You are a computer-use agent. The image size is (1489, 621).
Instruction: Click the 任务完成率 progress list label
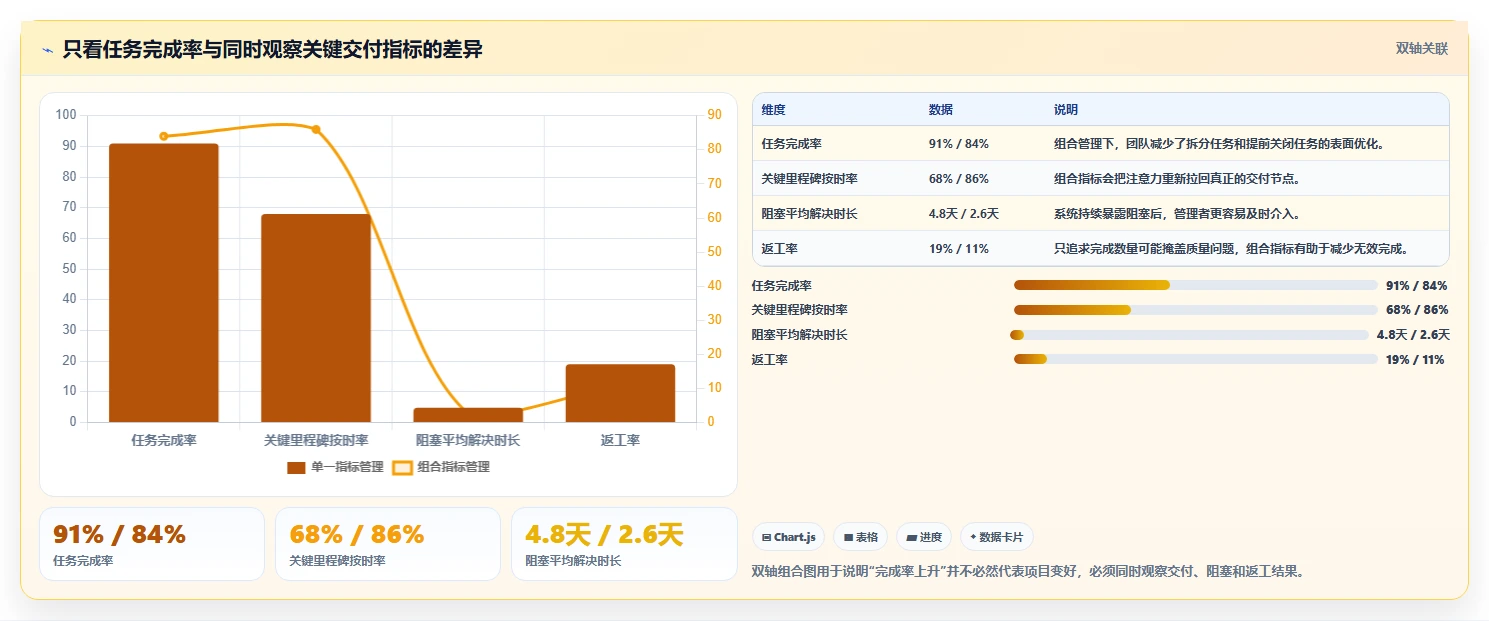click(x=782, y=285)
